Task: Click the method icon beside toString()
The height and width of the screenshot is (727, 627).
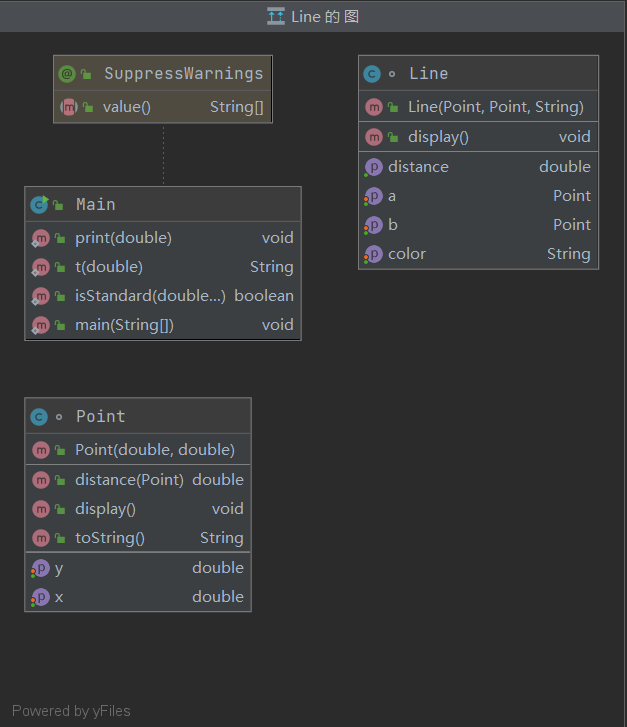Action: 41,538
